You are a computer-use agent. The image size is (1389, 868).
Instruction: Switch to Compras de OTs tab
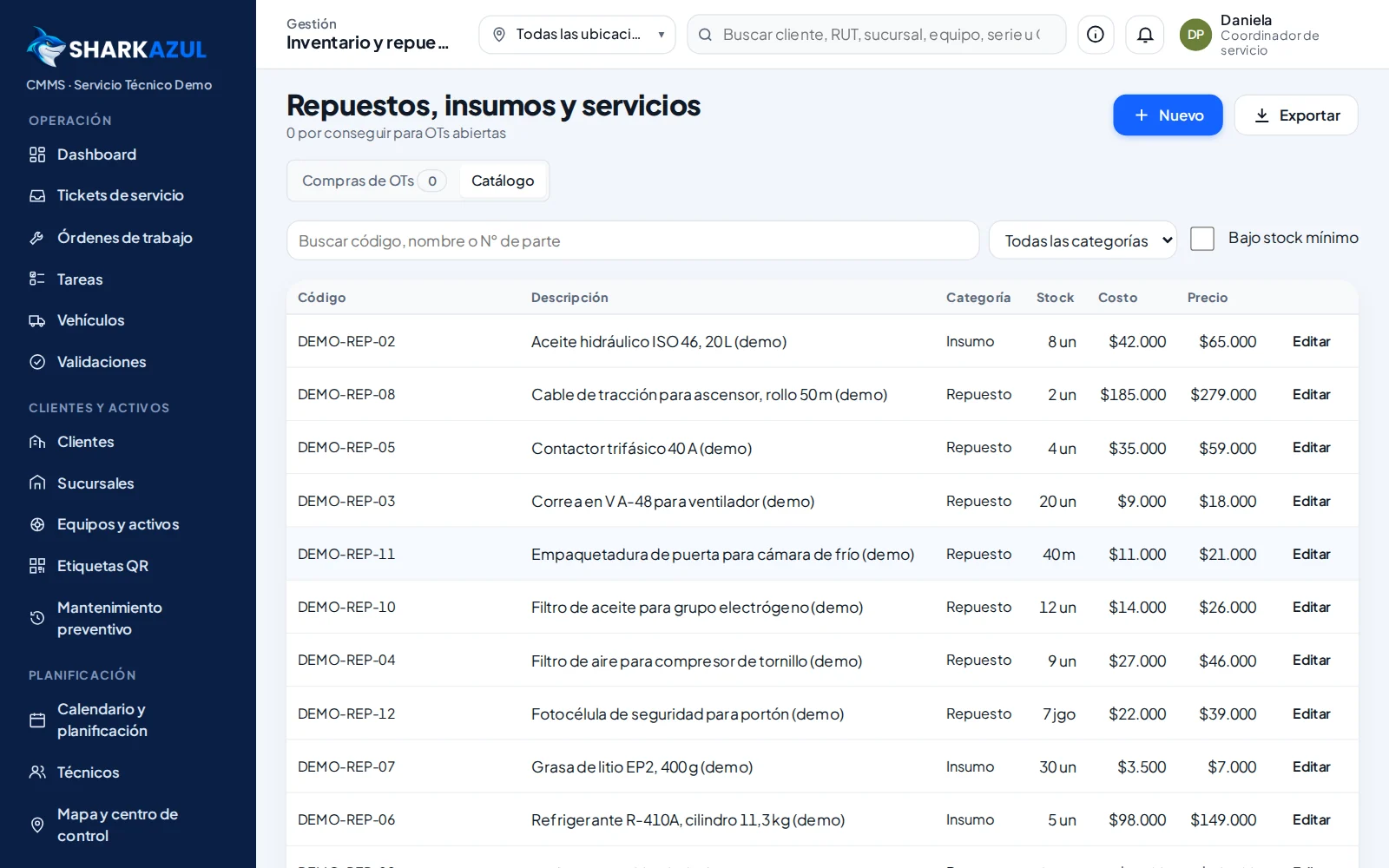pos(373,181)
